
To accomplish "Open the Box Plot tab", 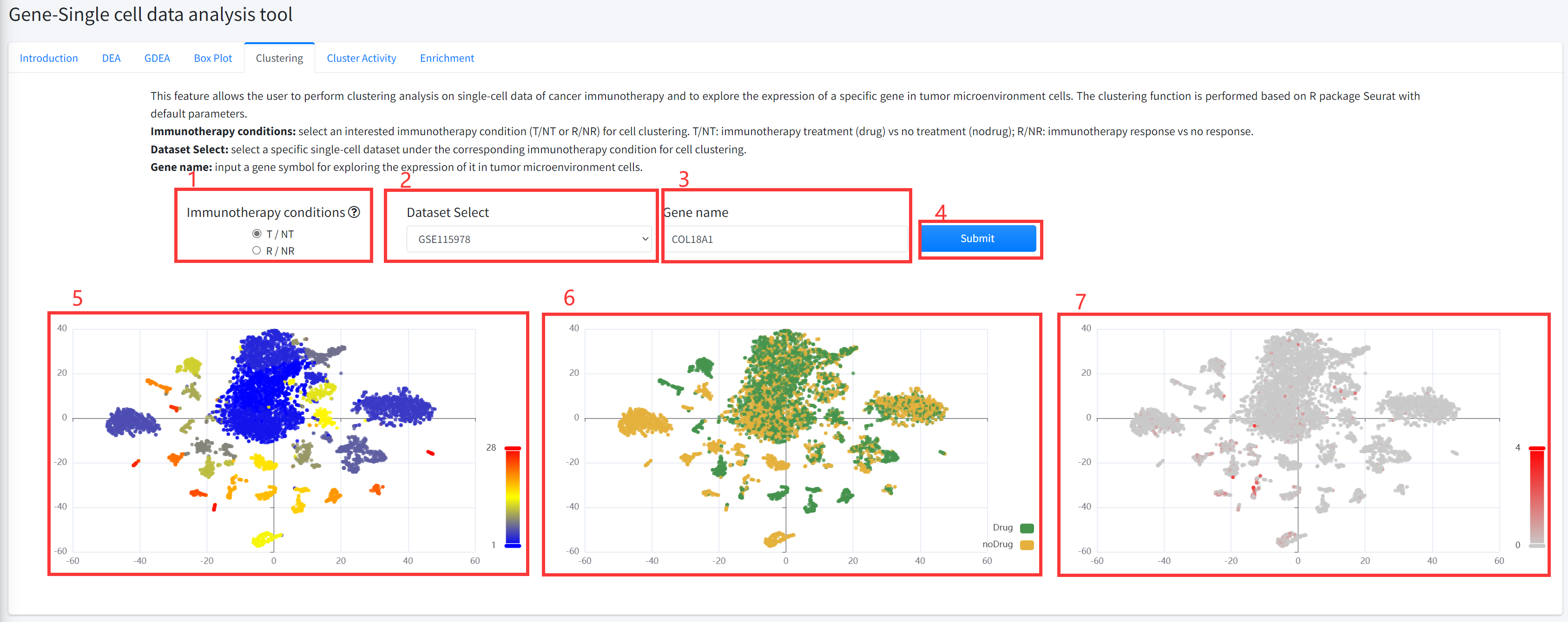I will point(212,58).
